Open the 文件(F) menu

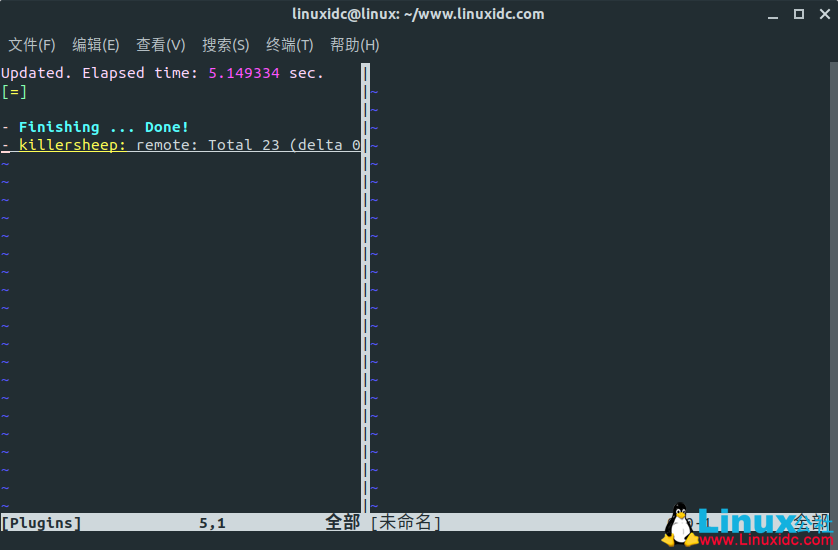pyautogui.click(x=32, y=45)
